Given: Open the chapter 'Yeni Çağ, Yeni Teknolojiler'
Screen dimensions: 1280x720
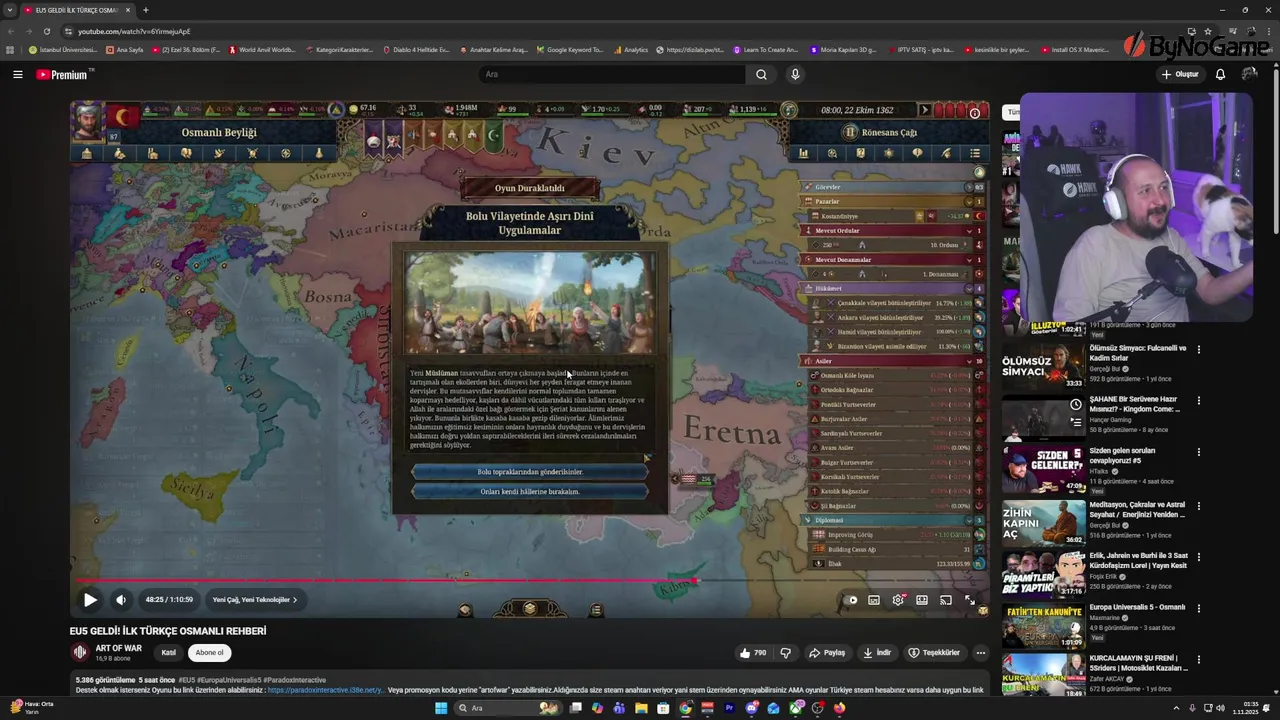Looking at the screenshot, I should click(x=254, y=600).
